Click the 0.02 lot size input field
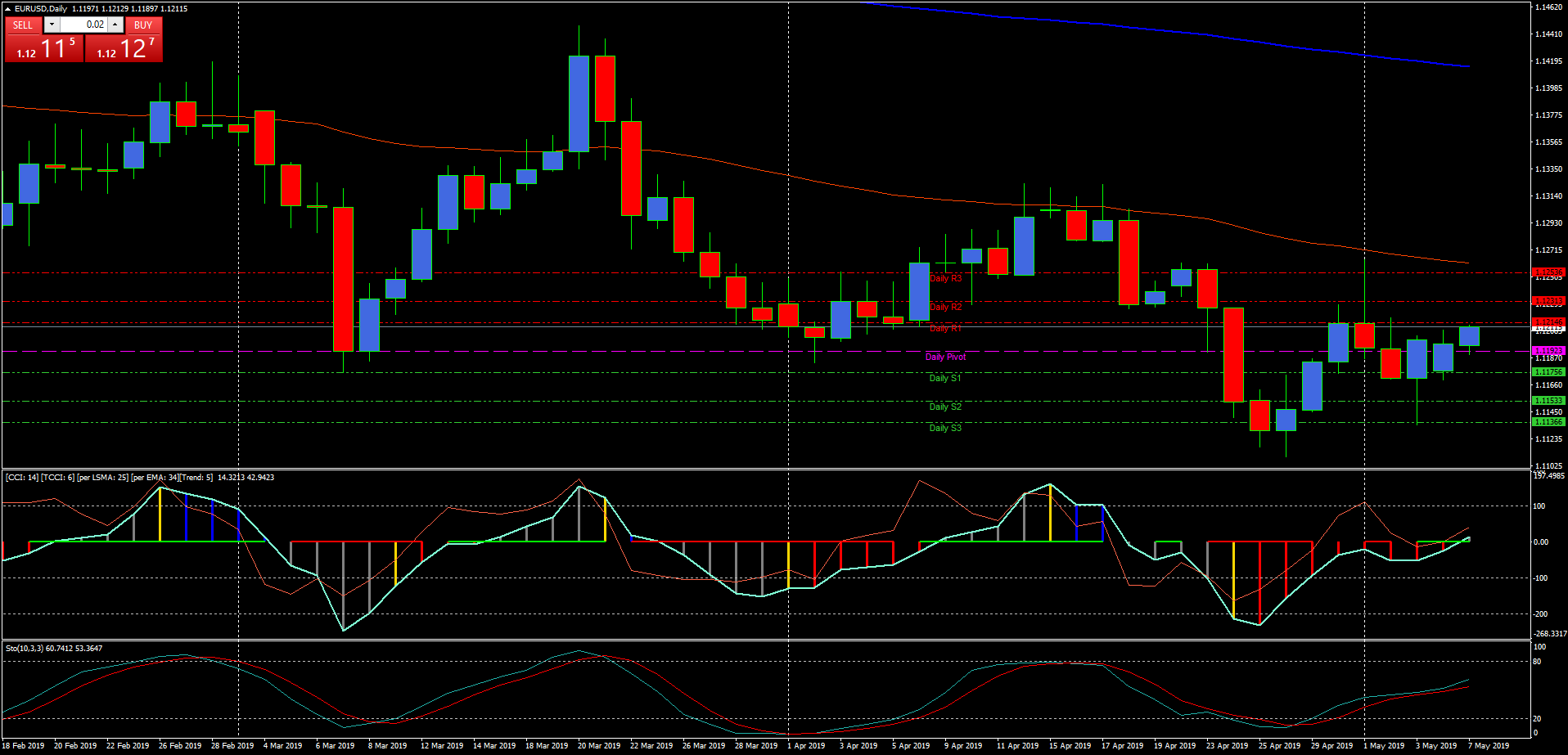1568x755 pixels. (83, 25)
